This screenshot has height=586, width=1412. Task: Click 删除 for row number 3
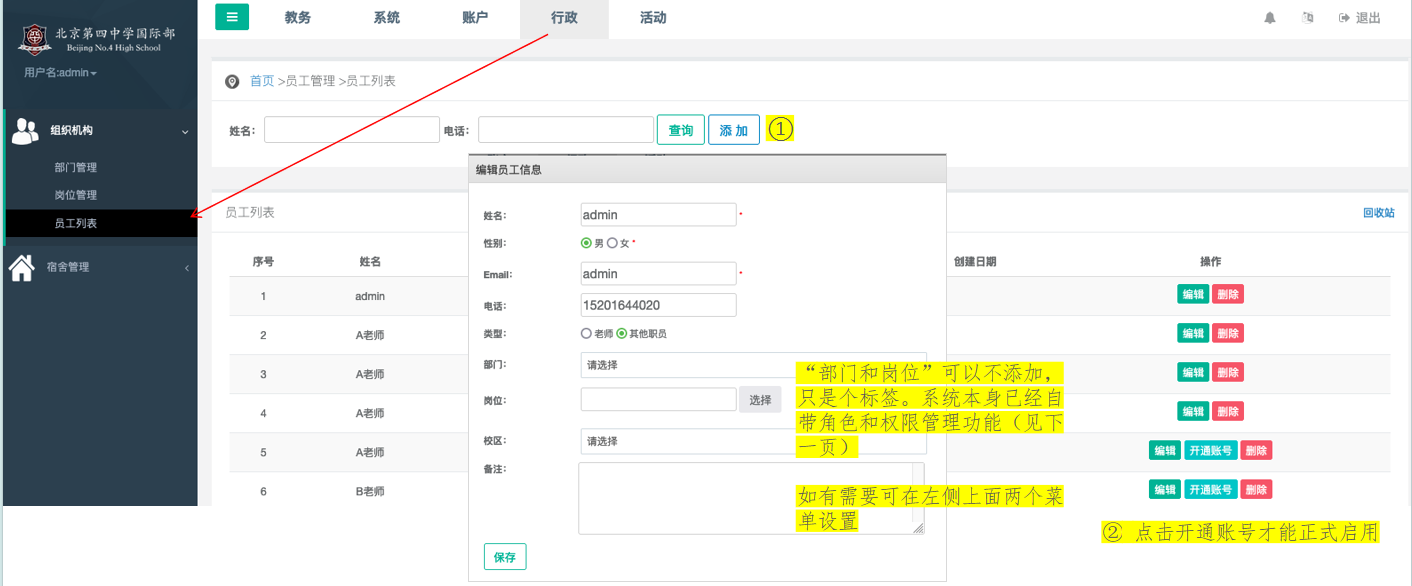point(1228,372)
